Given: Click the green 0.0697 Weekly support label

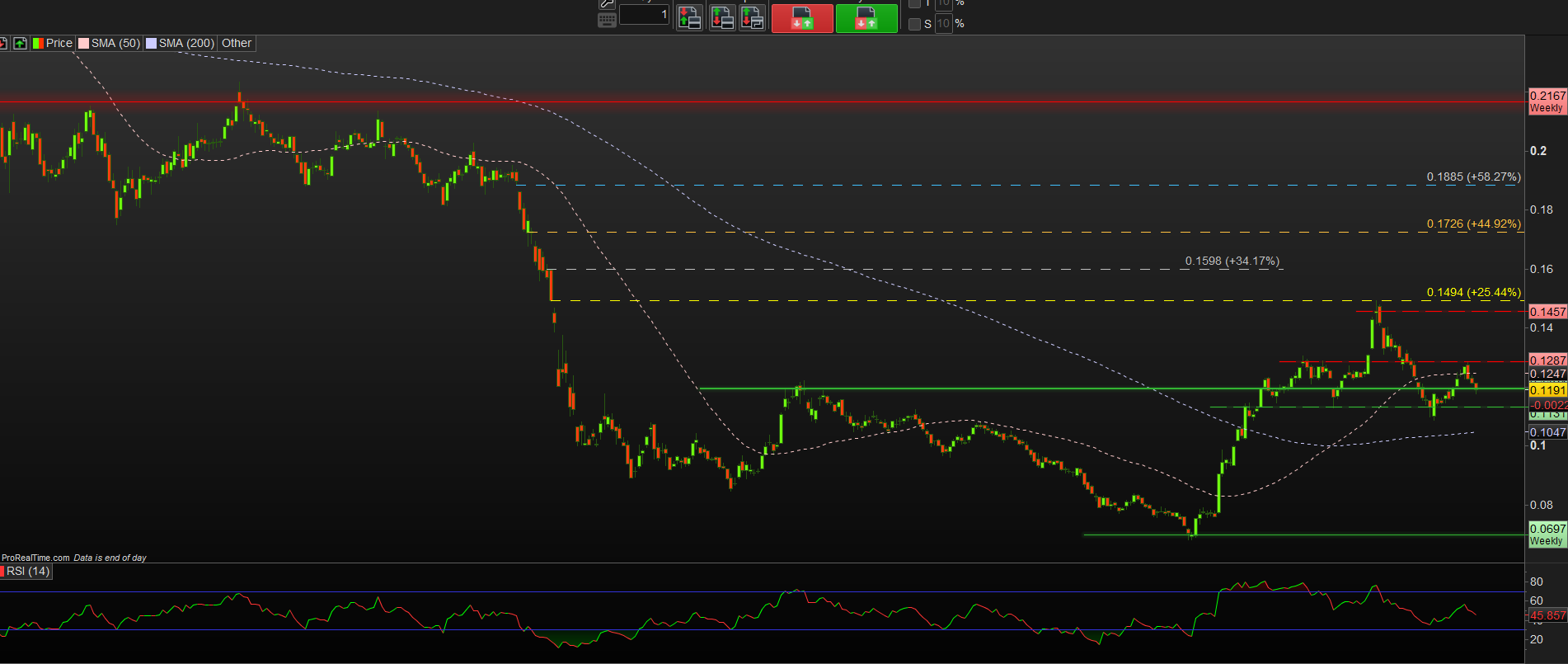Looking at the screenshot, I should click(x=1547, y=534).
